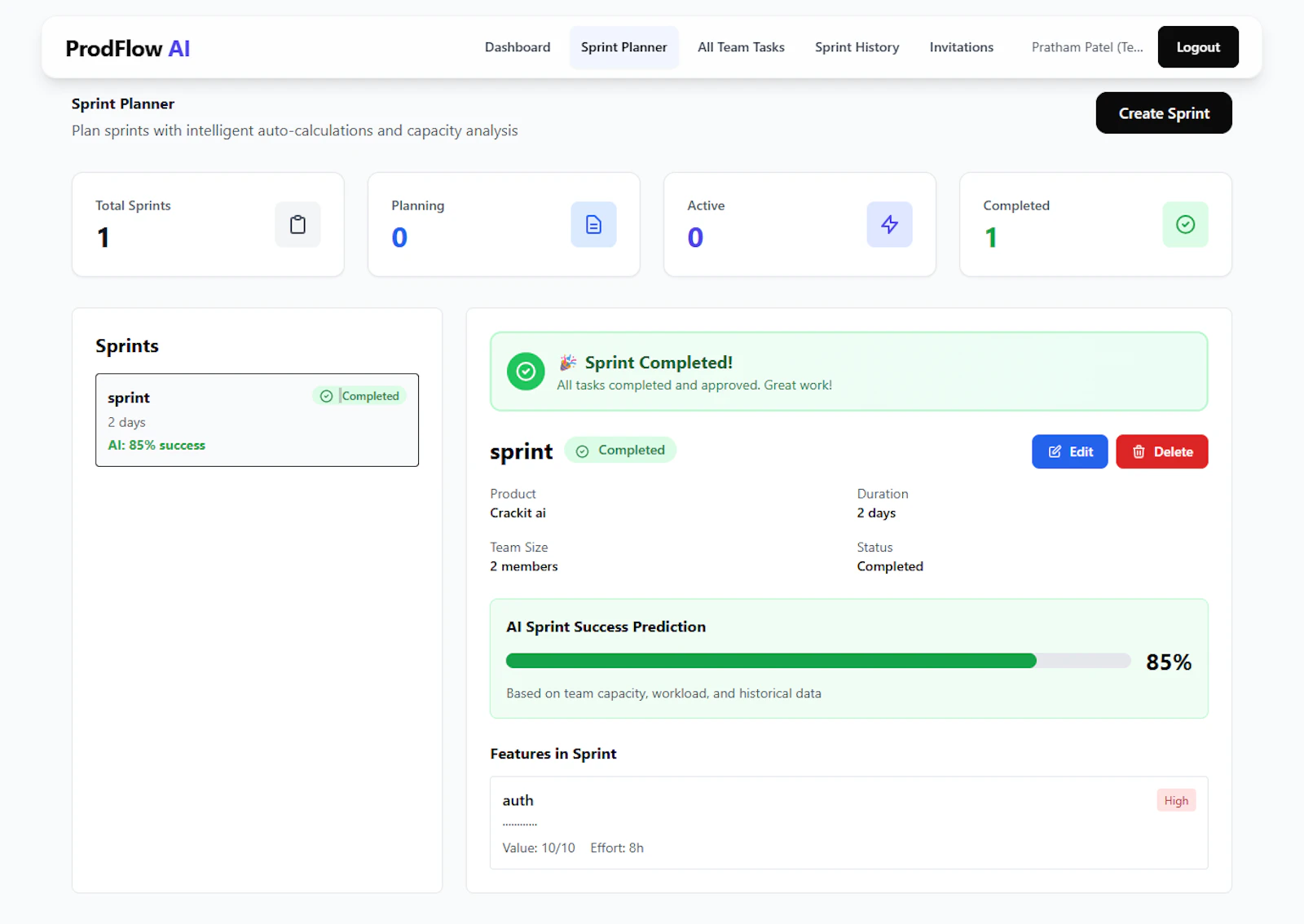1304x924 pixels.
Task: Click the Logout button
Action: pyautogui.click(x=1197, y=46)
